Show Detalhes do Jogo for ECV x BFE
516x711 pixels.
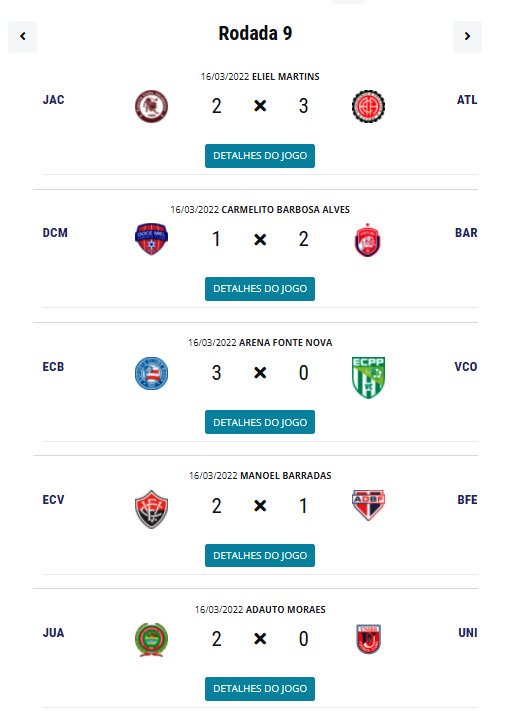pyautogui.click(x=260, y=555)
